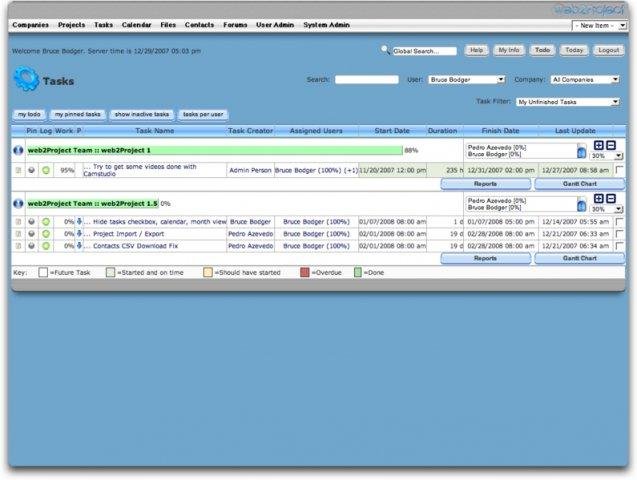
Task: Focus the Search field next to User
Action: click(x=367, y=80)
